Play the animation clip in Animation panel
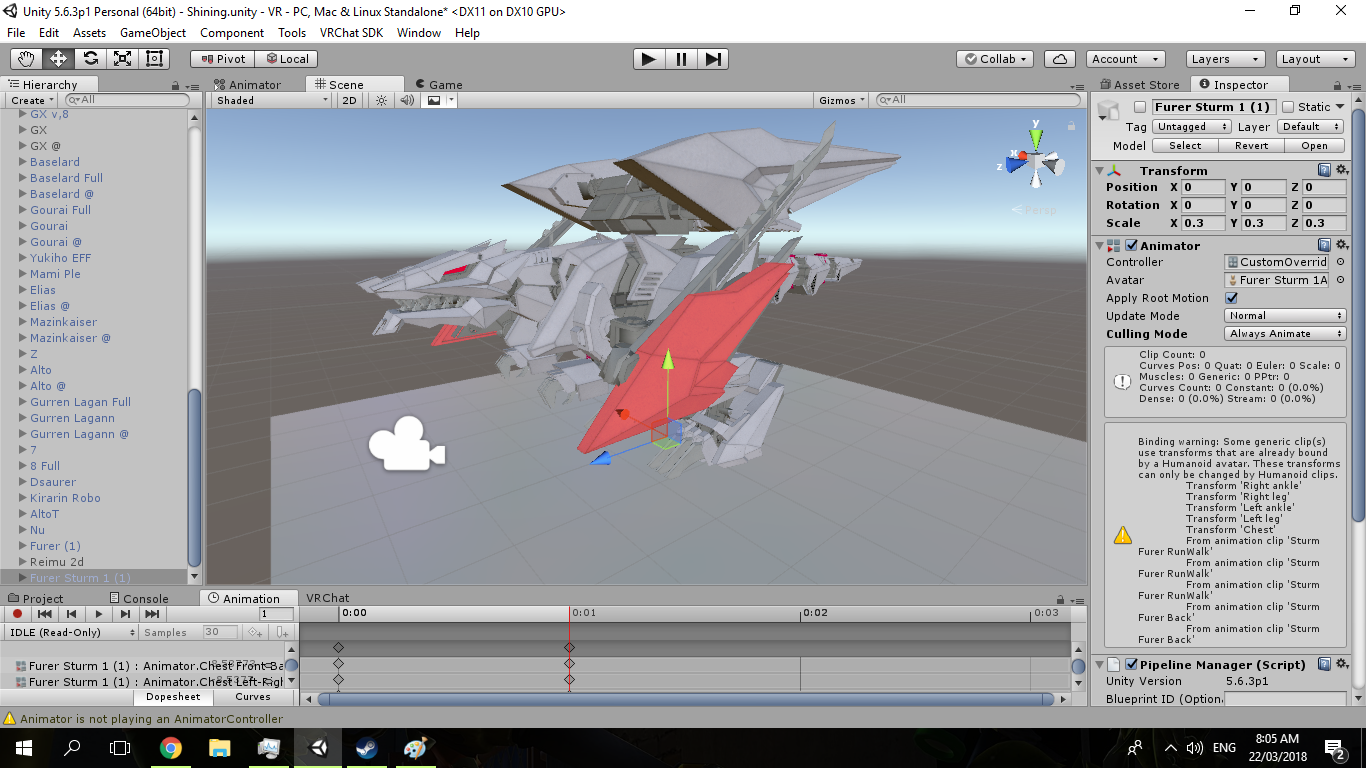 [x=98, y=614]
